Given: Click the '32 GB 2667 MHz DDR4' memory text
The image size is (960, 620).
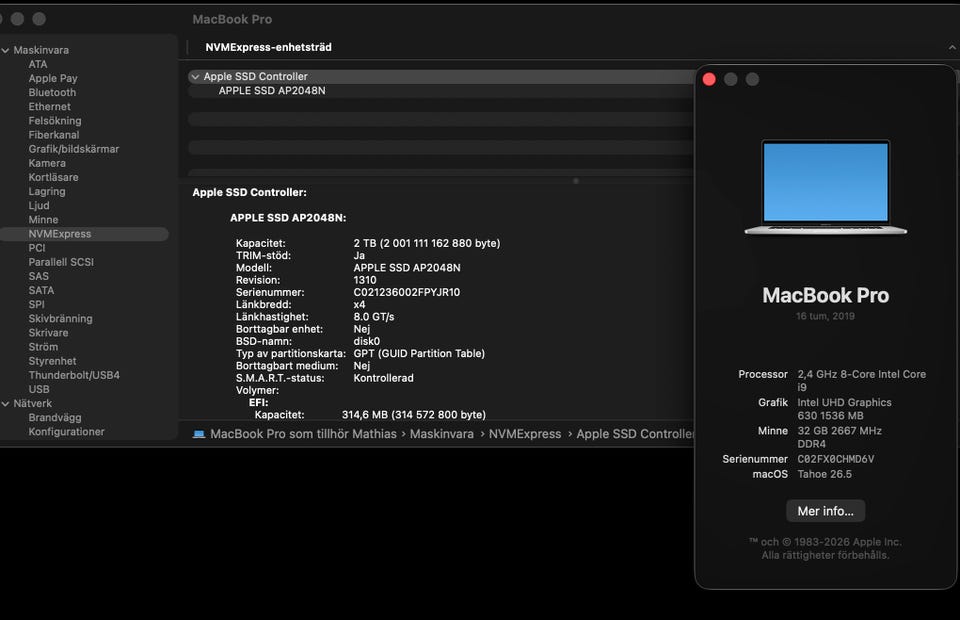Looking at the screenshot, I should point(839,437).
